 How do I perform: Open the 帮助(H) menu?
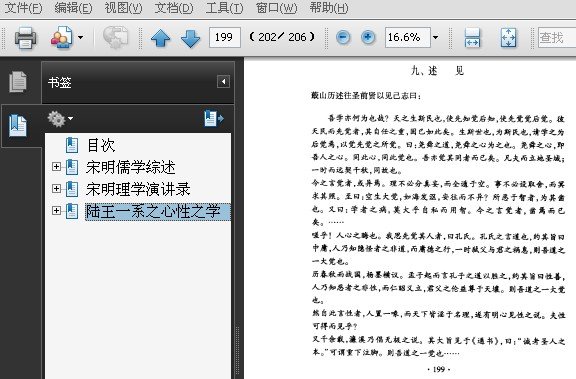click(329, 8)
